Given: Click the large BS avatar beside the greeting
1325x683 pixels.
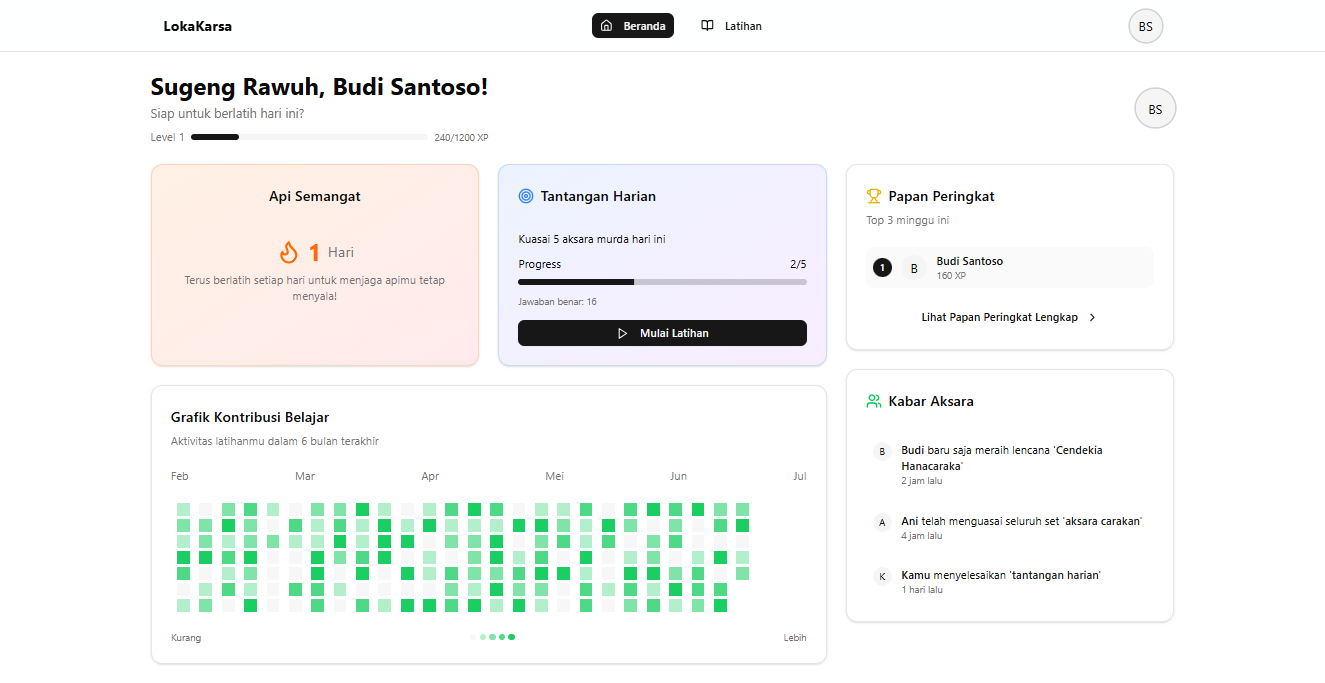Looking at the screenshot, I should pos(1155,109).
